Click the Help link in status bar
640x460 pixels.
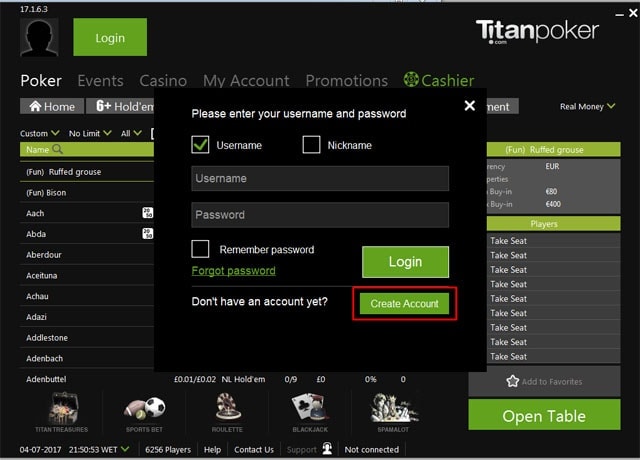click(x=212, y=449)
